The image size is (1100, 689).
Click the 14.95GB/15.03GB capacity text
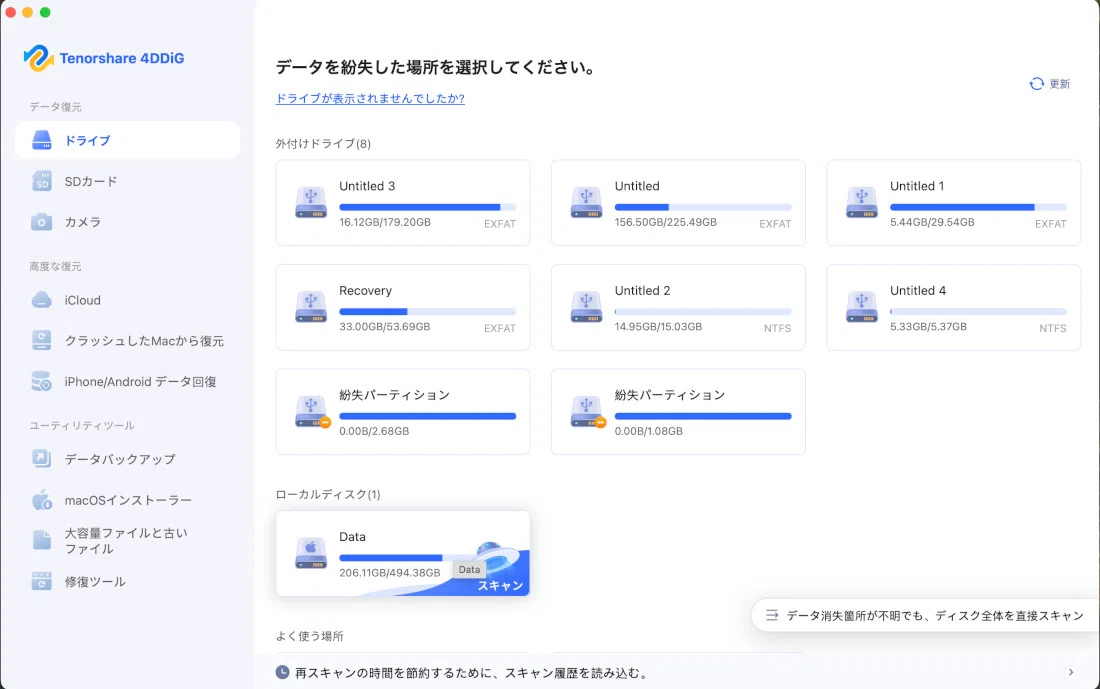click(658, 327)
